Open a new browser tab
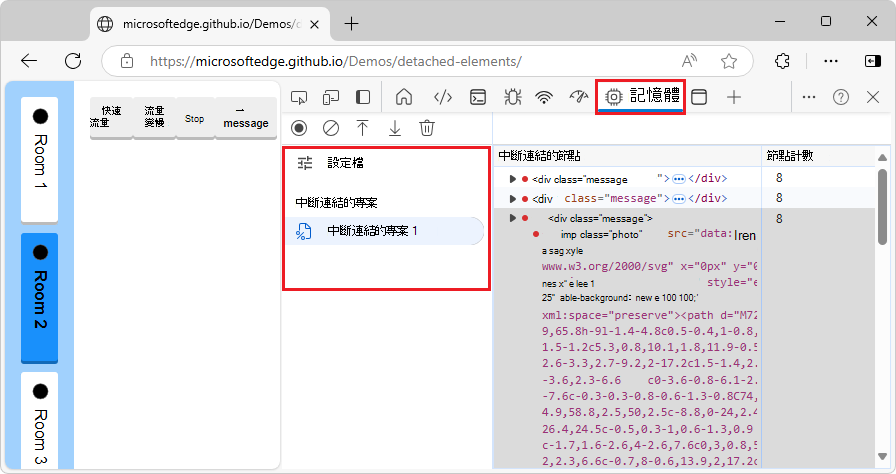Image resolution: width=896 pixels, height=474 pixels. pyautogui.click(x=351, y=24)
